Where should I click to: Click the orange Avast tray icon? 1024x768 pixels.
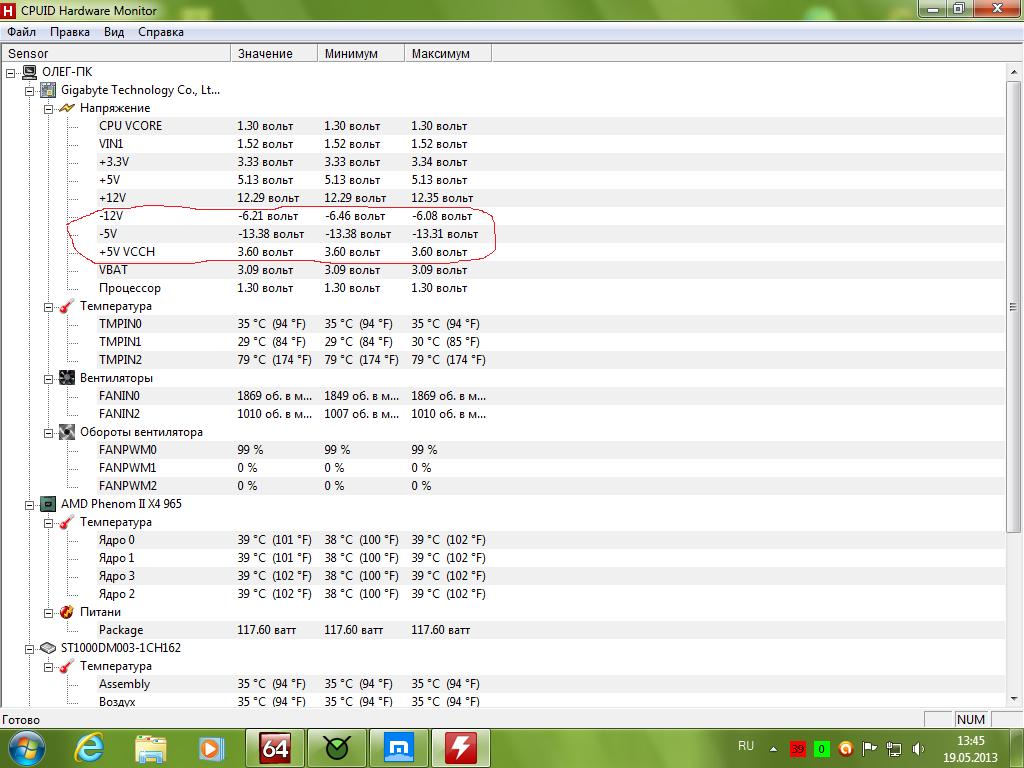846,749
